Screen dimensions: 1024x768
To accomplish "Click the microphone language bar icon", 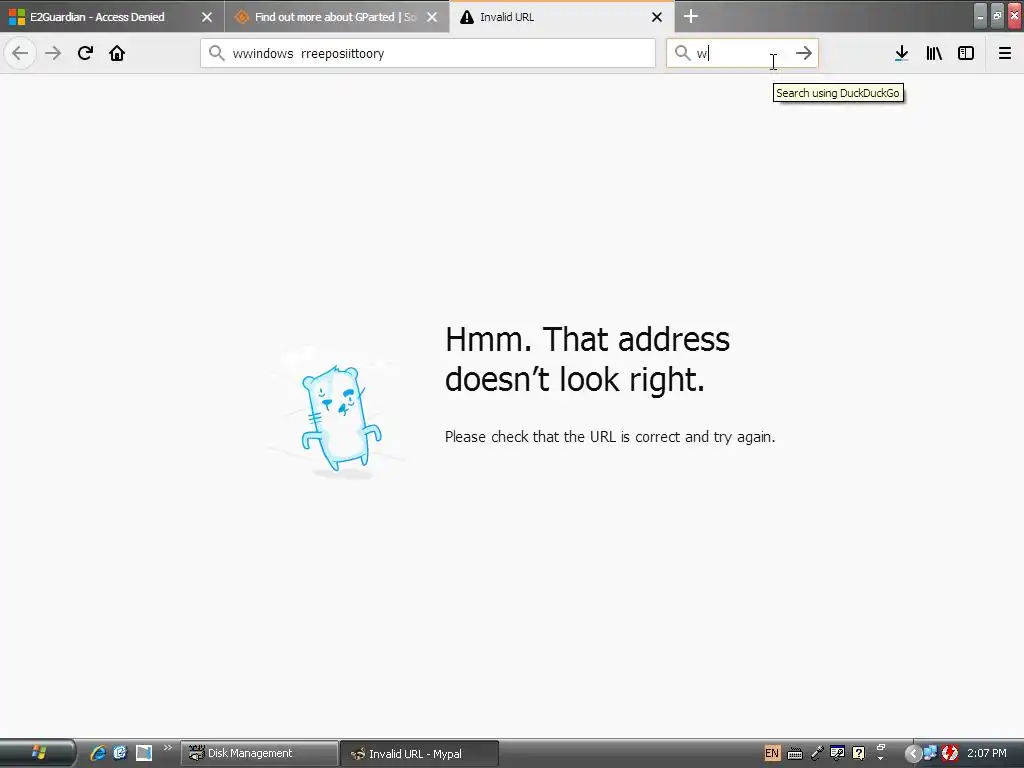I will coord(816,753).
